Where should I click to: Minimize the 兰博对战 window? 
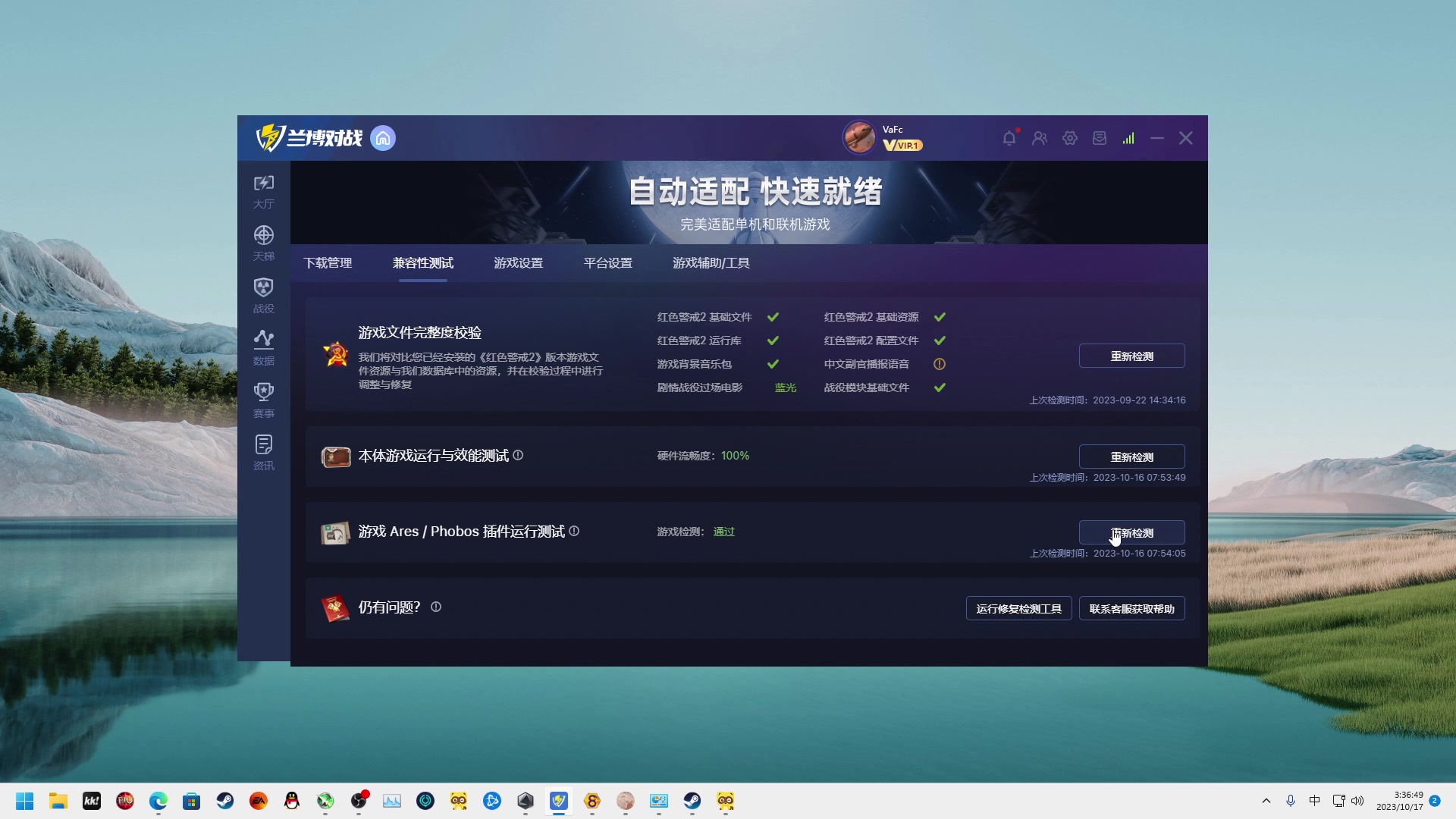point(1156,138)
